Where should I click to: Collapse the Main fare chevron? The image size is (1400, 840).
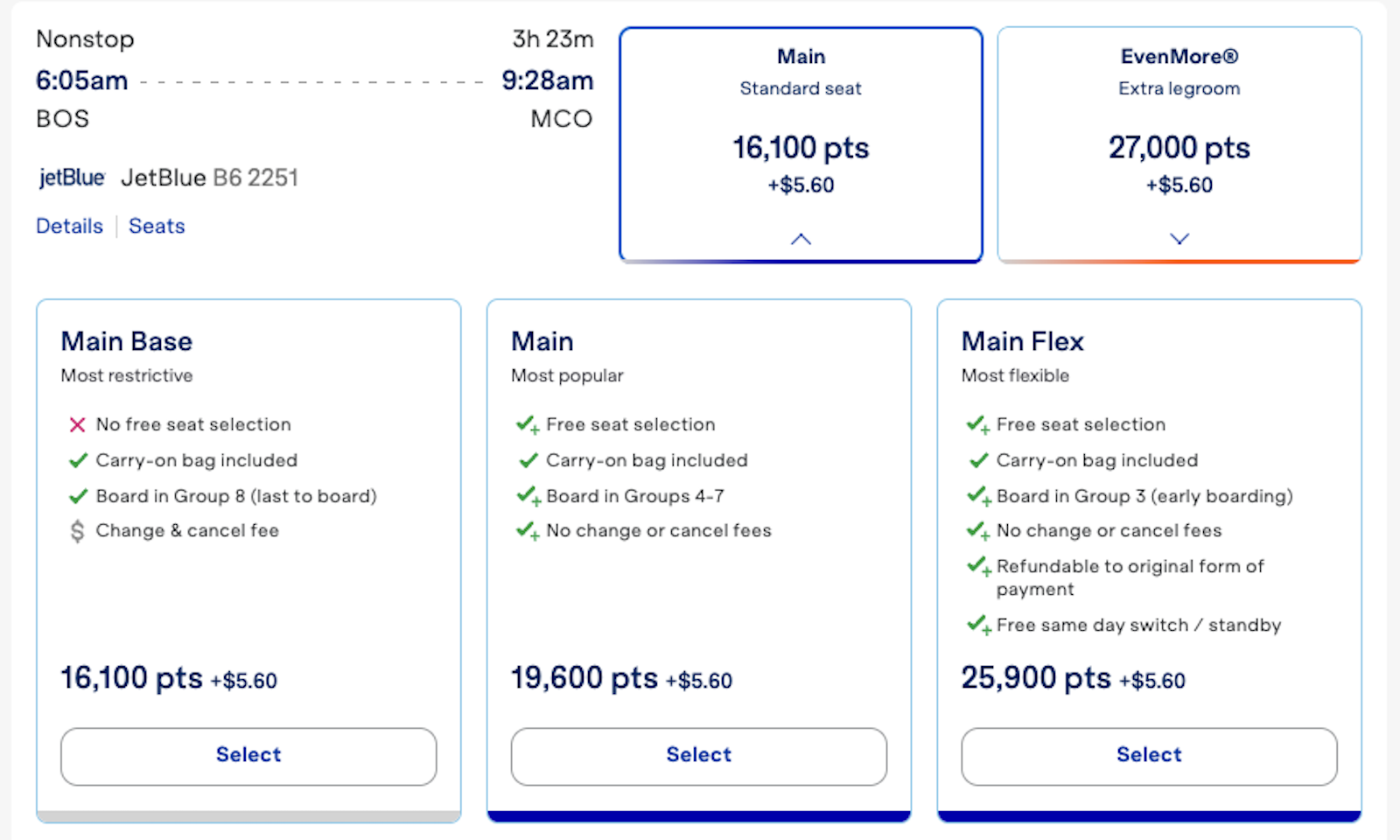tap(801, 239)
